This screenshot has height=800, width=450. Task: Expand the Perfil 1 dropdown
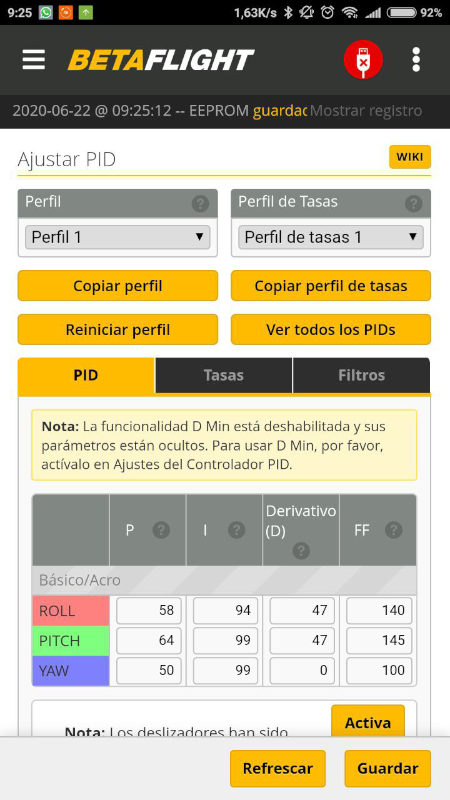pyautogui.click(x=118, y=237)
